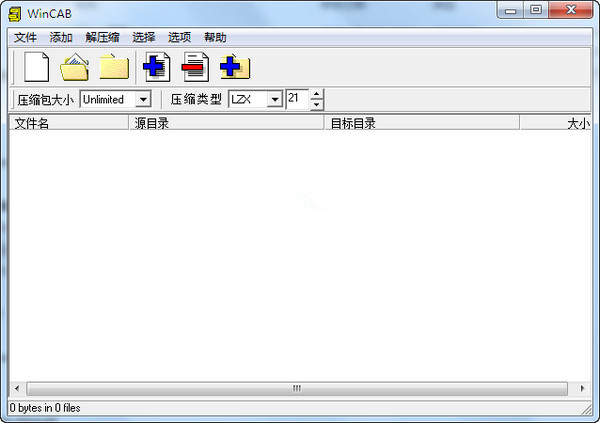Viewport: 600px width, 423px height.
Task: Click the New archive blank page icon
Action: 36,67
